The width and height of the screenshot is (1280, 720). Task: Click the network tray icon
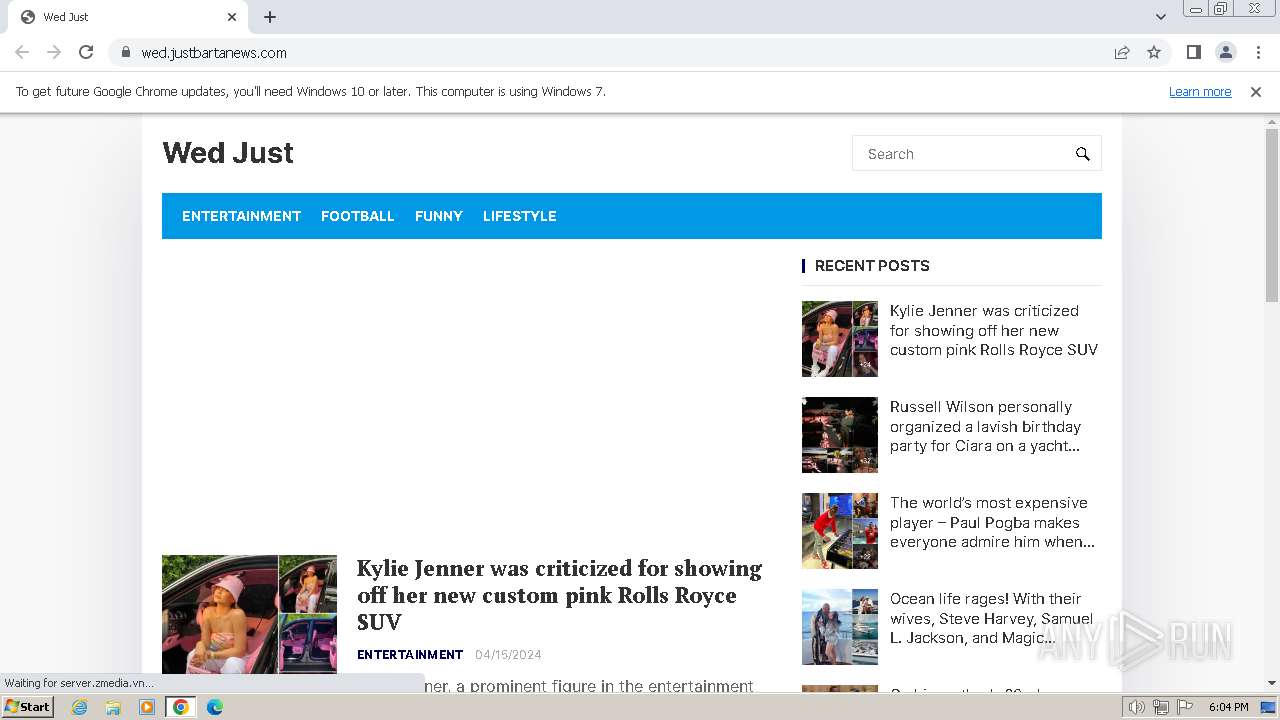point(1161,707)
